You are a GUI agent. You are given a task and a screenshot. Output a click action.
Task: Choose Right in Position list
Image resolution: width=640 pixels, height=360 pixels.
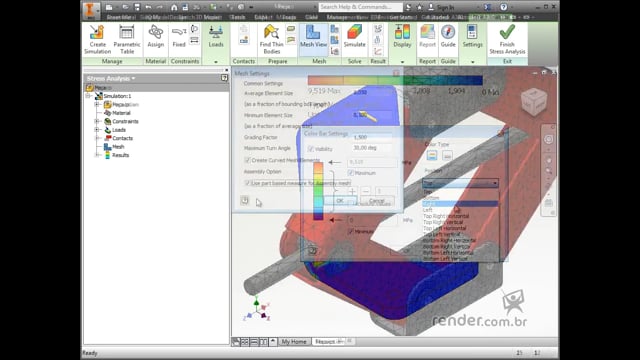click(460, 204)
